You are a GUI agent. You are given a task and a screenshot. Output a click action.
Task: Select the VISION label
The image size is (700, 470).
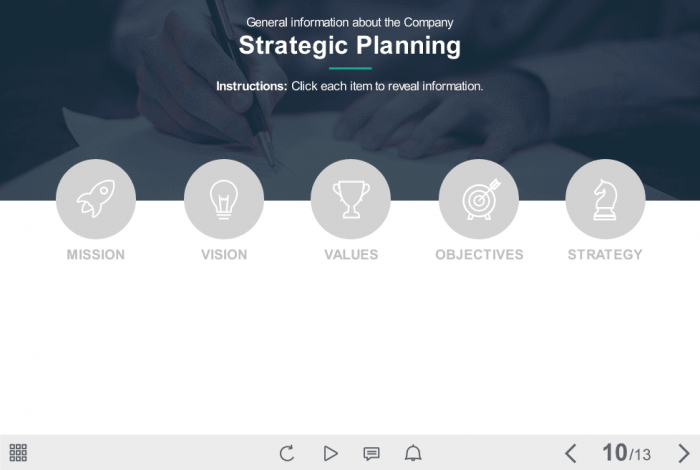224,255
